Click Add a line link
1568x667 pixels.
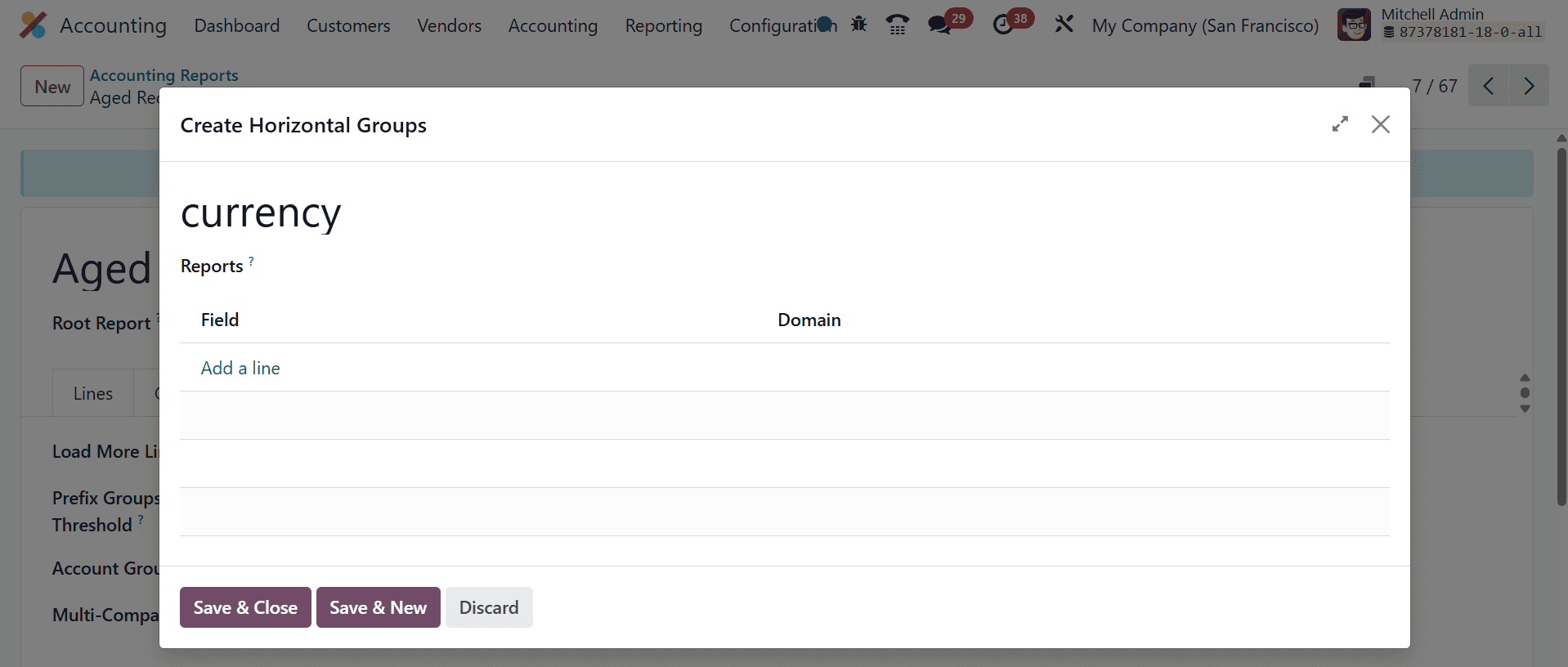pos(240,368)
